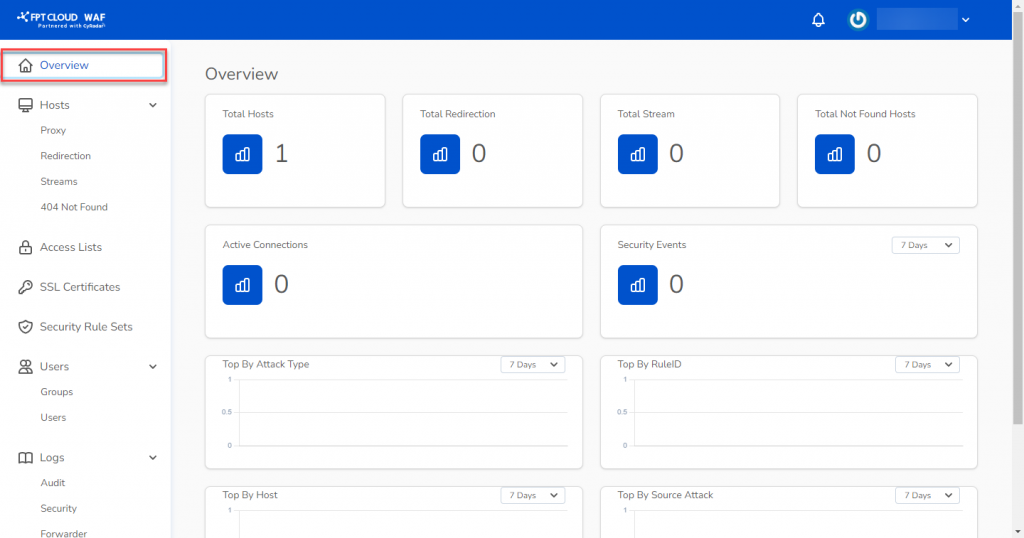1024x538 pixels.
Task: Click the Total Stream chart icon
Action: 637,154
